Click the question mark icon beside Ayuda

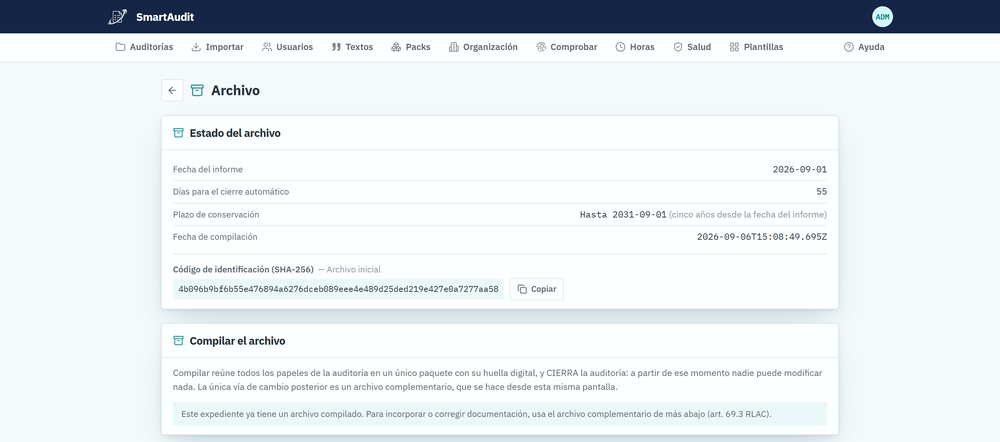tap(848, 47)
